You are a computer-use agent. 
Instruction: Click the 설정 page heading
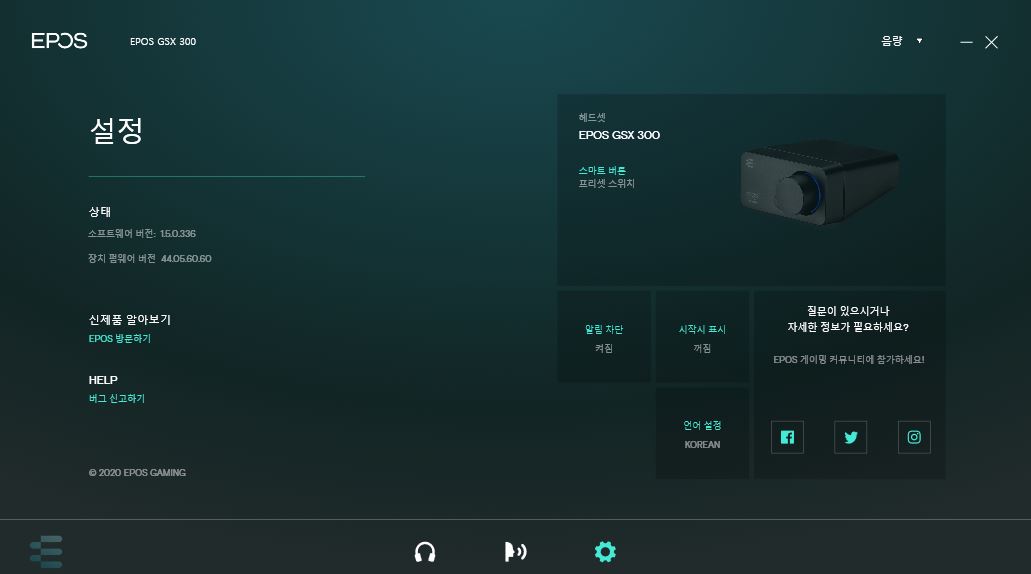(116, 130)
